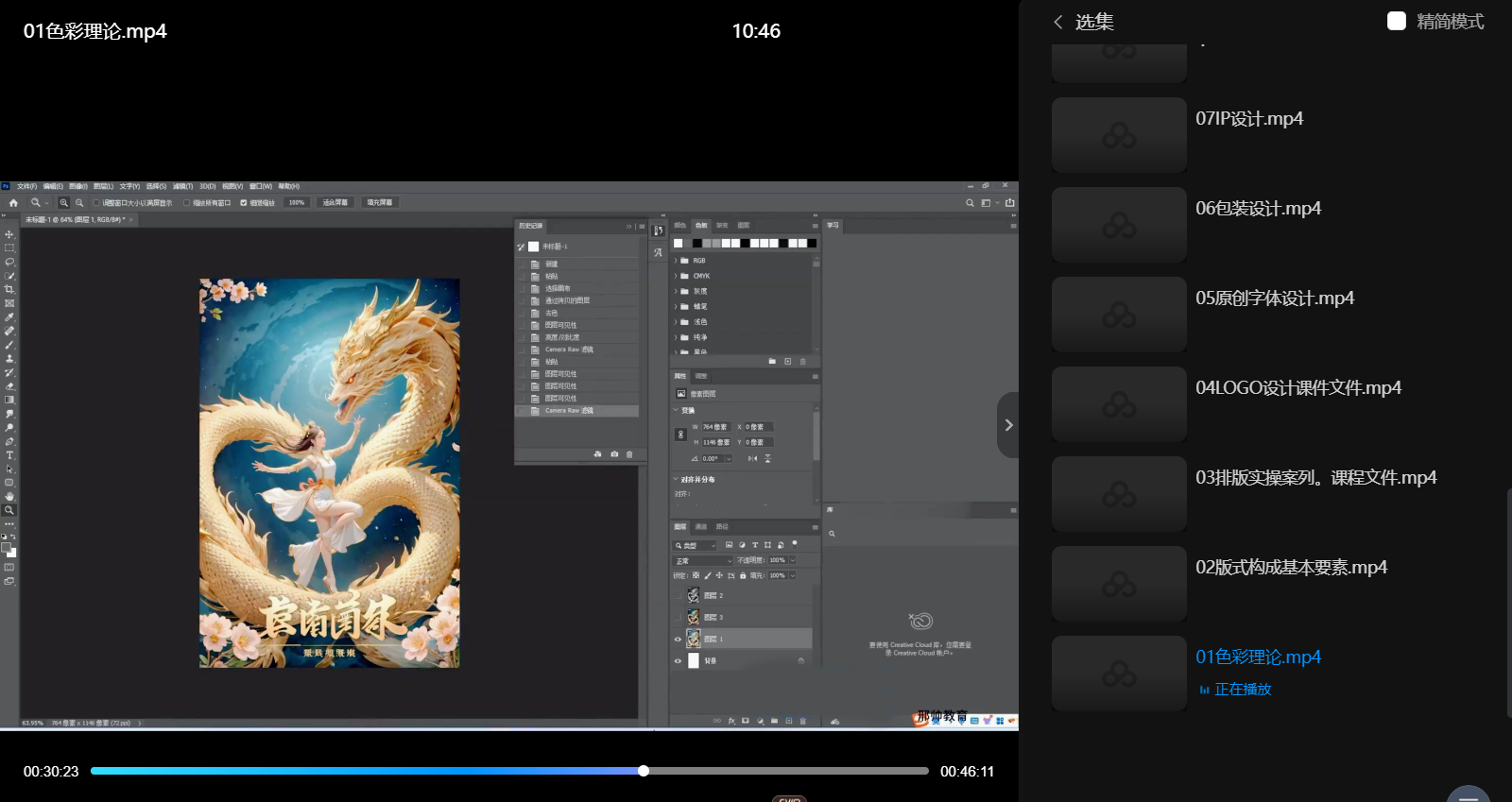Select the Move tool in Photoshop toolbar
The image size is (1512, 802).
(9, 234)
